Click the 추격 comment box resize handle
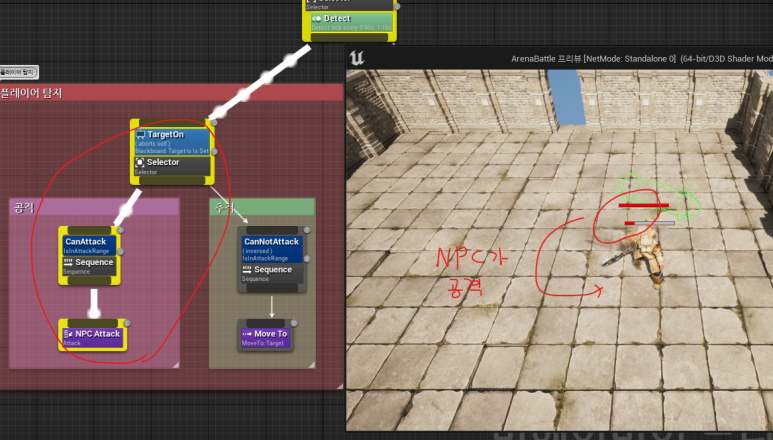This screenshot has height=440, width=773. click(x=312, y=365)
